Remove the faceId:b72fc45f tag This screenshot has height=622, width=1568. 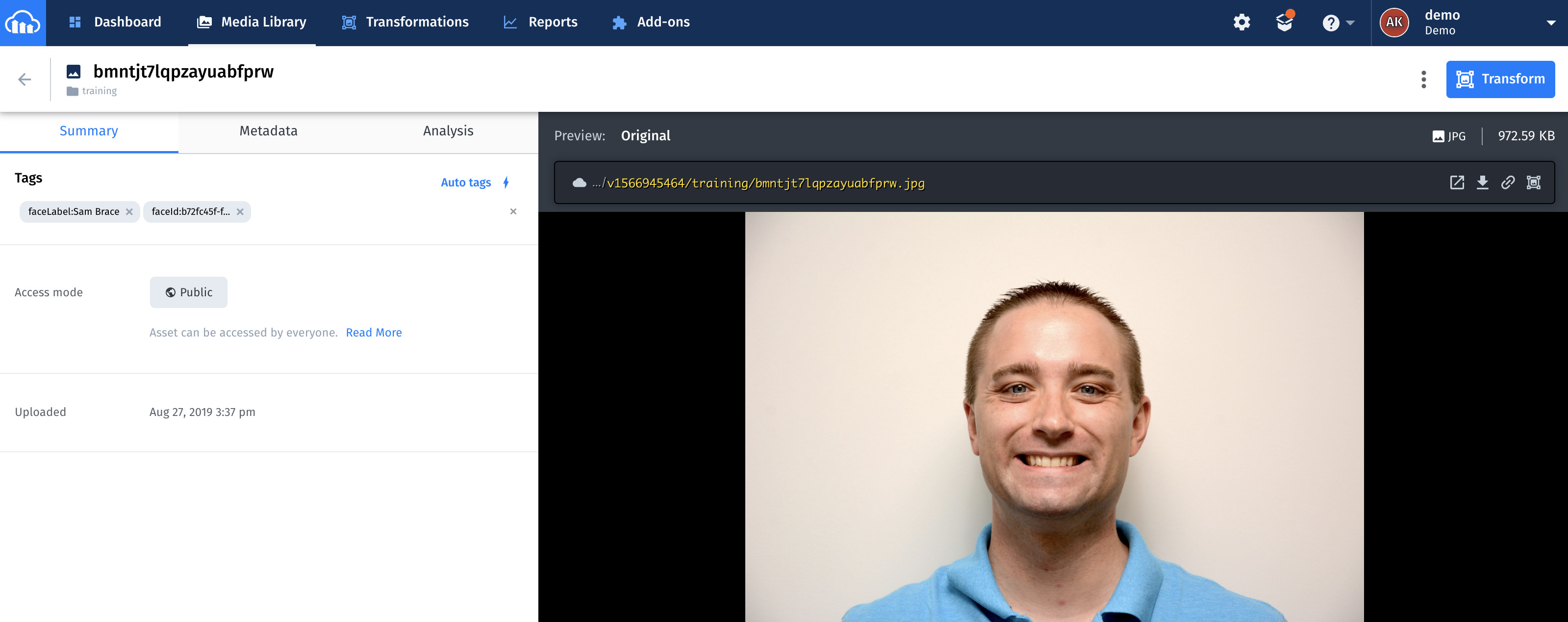click(x=240, y=211)
